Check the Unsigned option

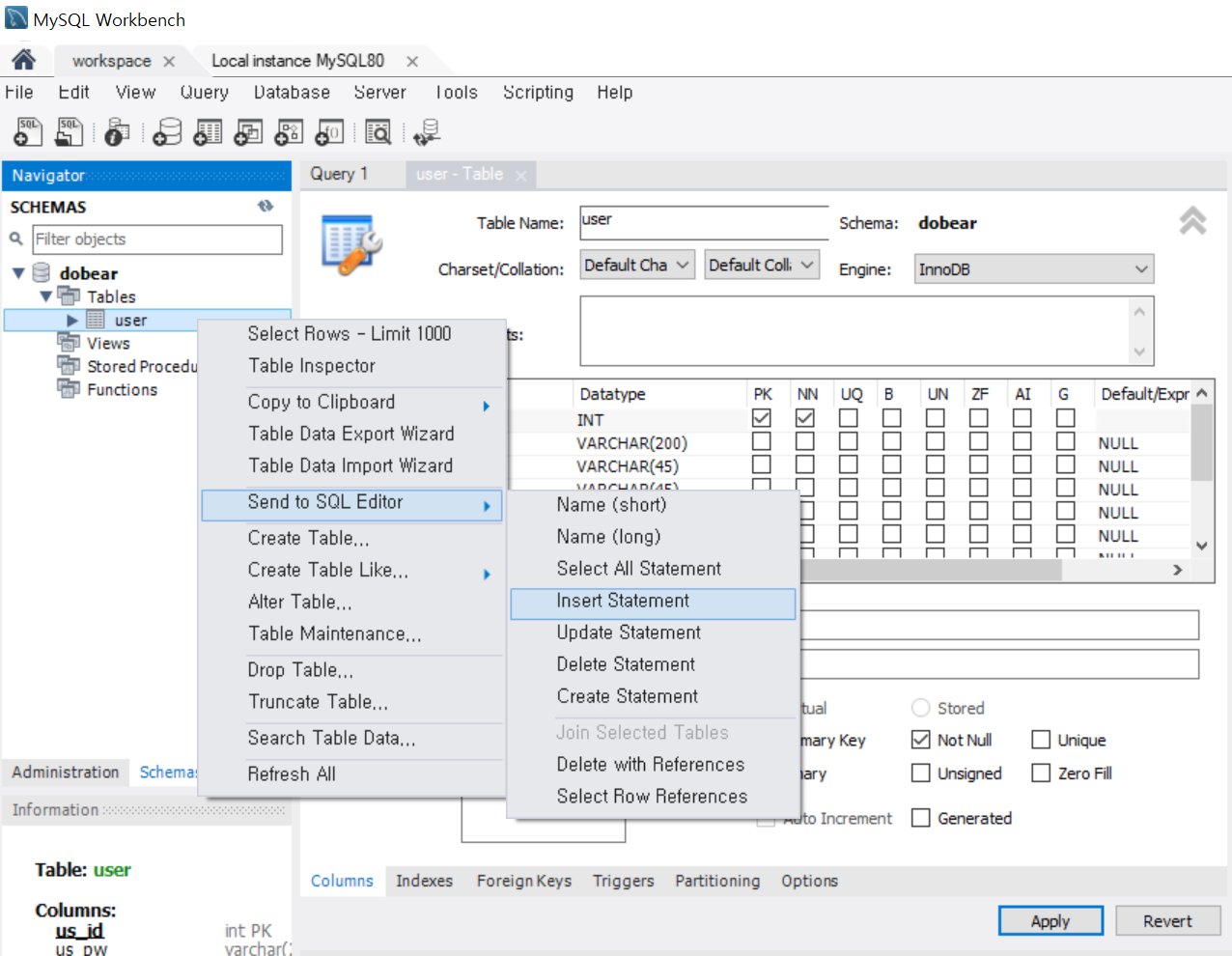point(921,773)
